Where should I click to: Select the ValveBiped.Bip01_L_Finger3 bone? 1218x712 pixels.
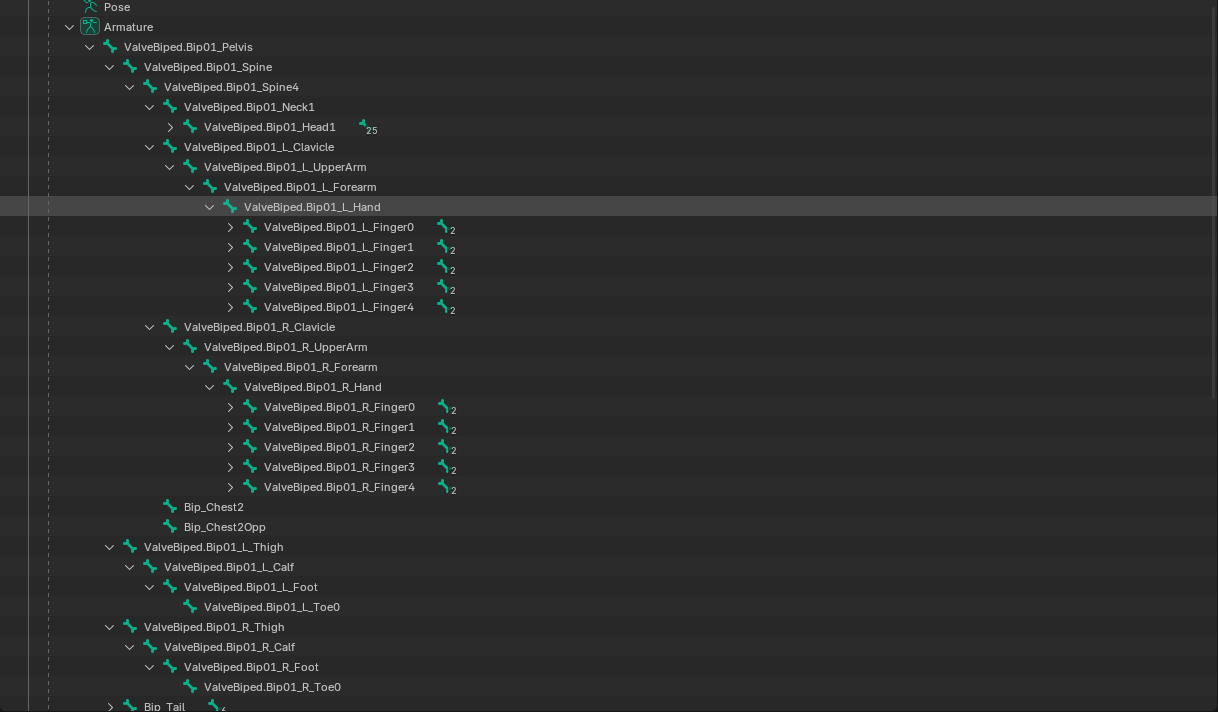[x=338, y=287]
